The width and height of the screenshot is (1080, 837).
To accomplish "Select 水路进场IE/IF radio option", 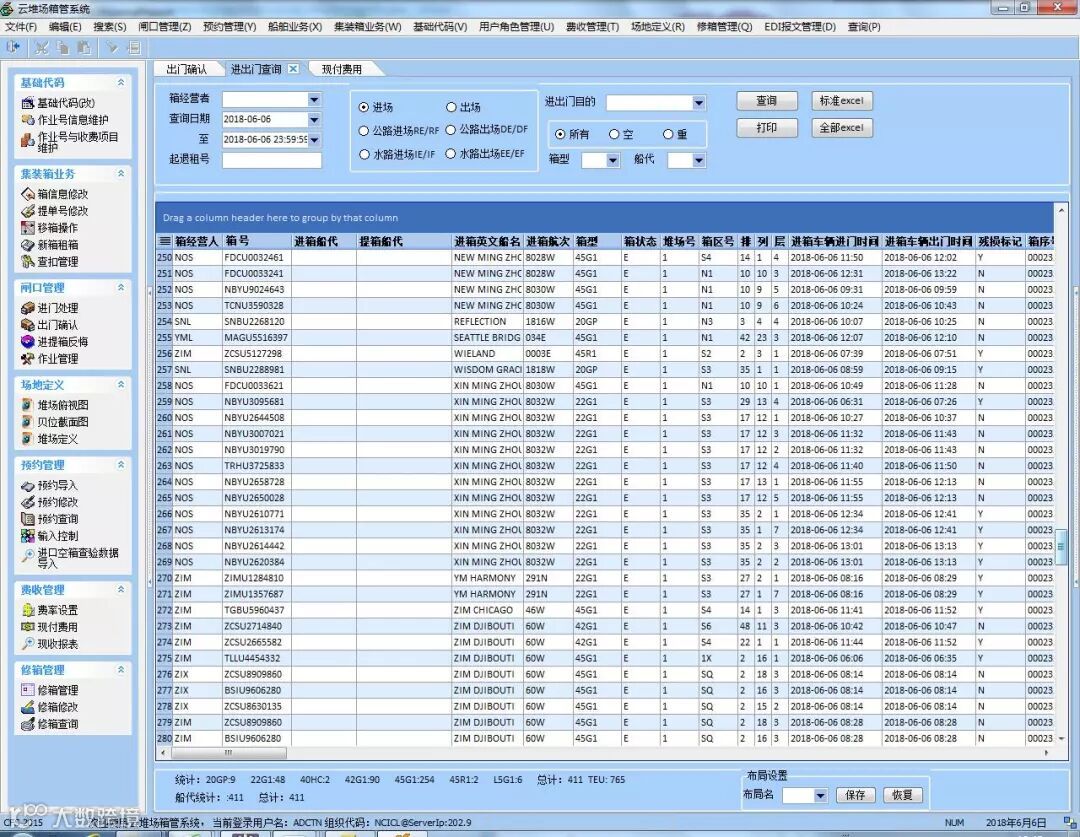I will coord(364,155).
